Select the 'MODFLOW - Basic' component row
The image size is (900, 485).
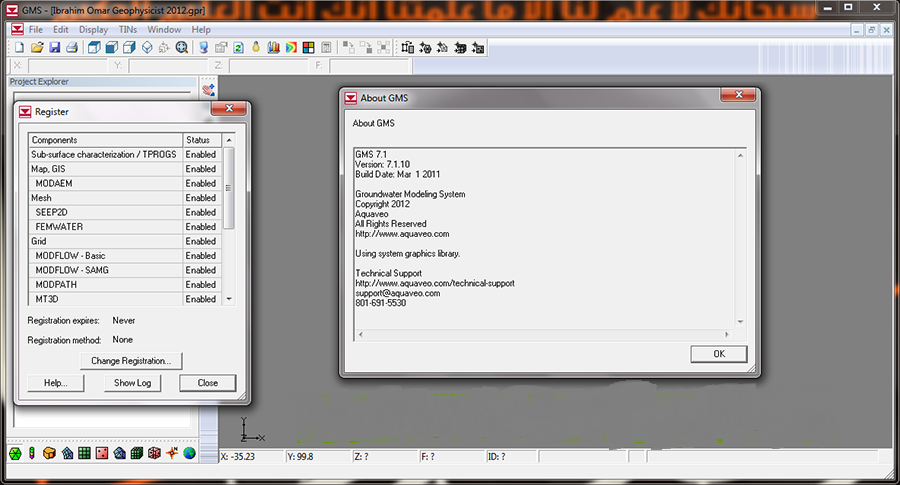tap(125, 255)
